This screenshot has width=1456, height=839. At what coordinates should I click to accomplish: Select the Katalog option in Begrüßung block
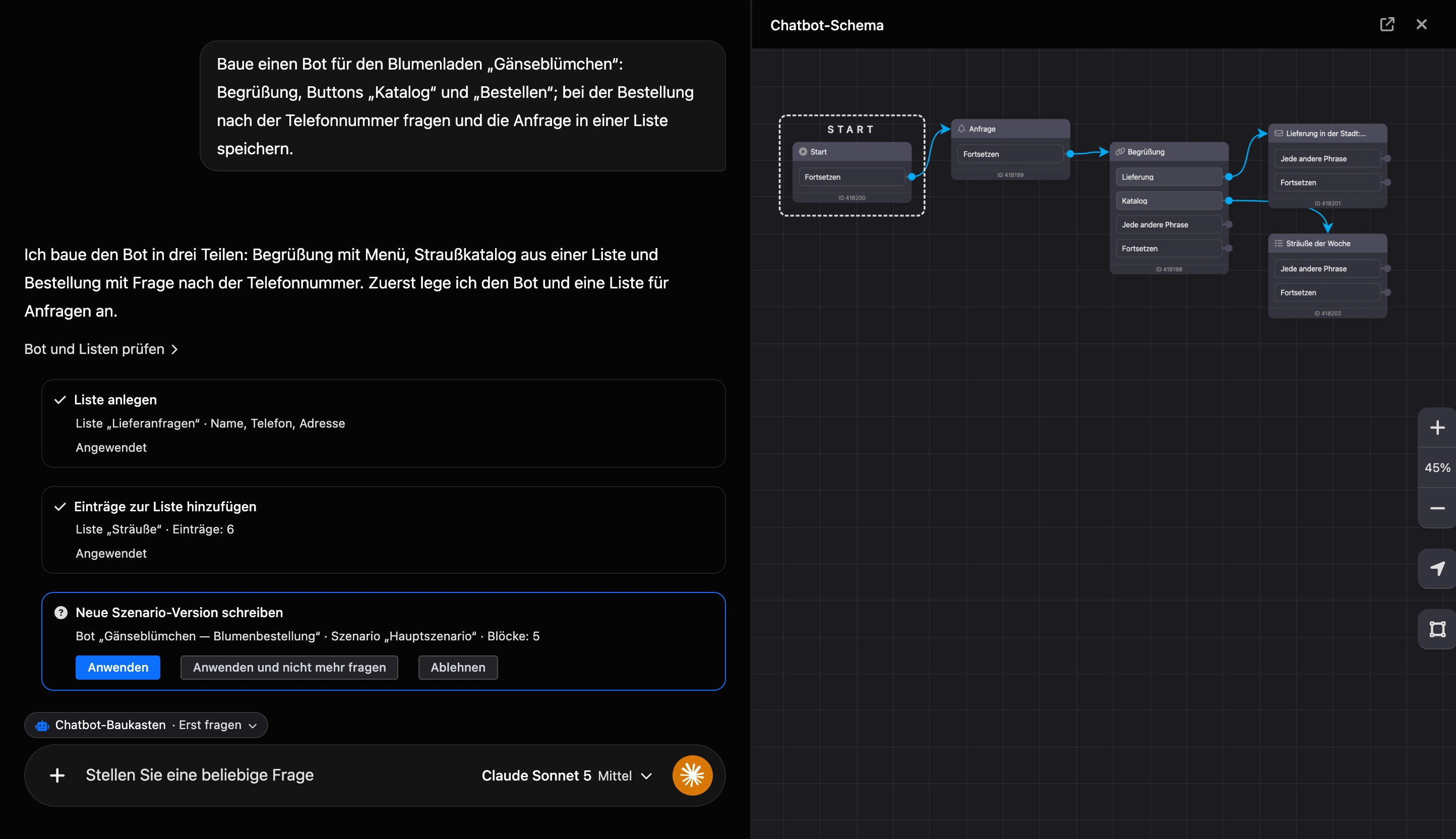1169,201
